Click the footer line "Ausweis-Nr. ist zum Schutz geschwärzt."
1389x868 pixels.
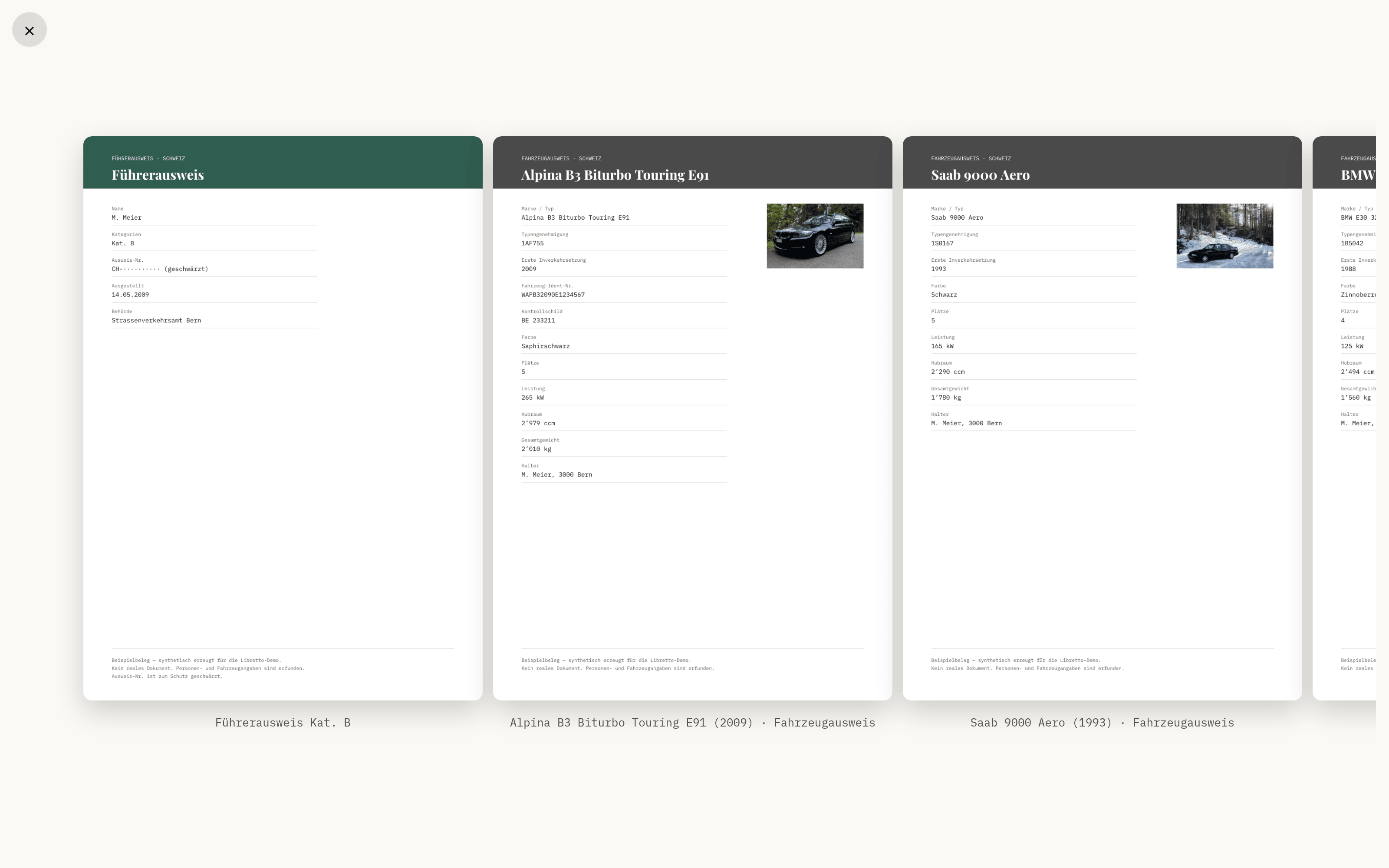click(x=167, y=676)
